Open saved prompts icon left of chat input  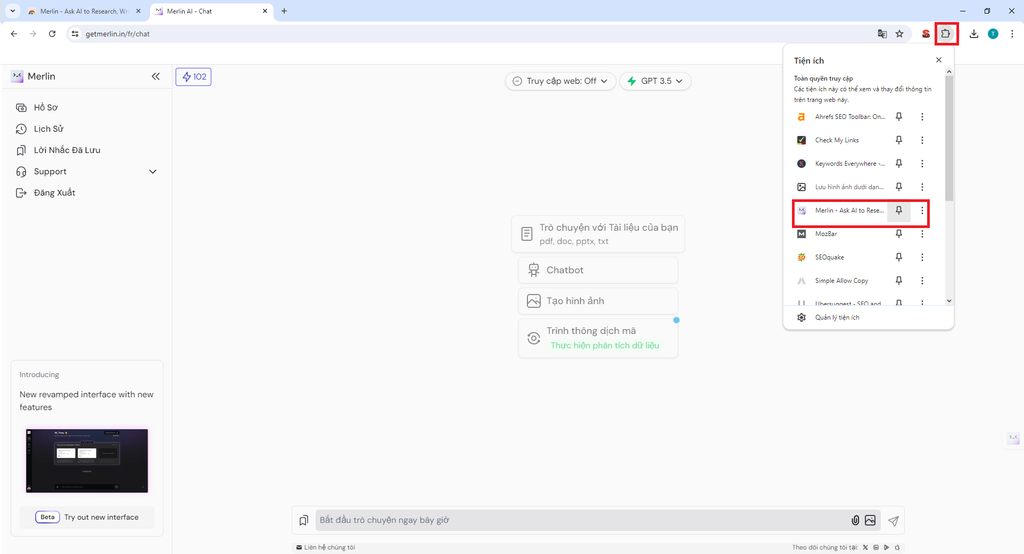(x=303, y=520)
